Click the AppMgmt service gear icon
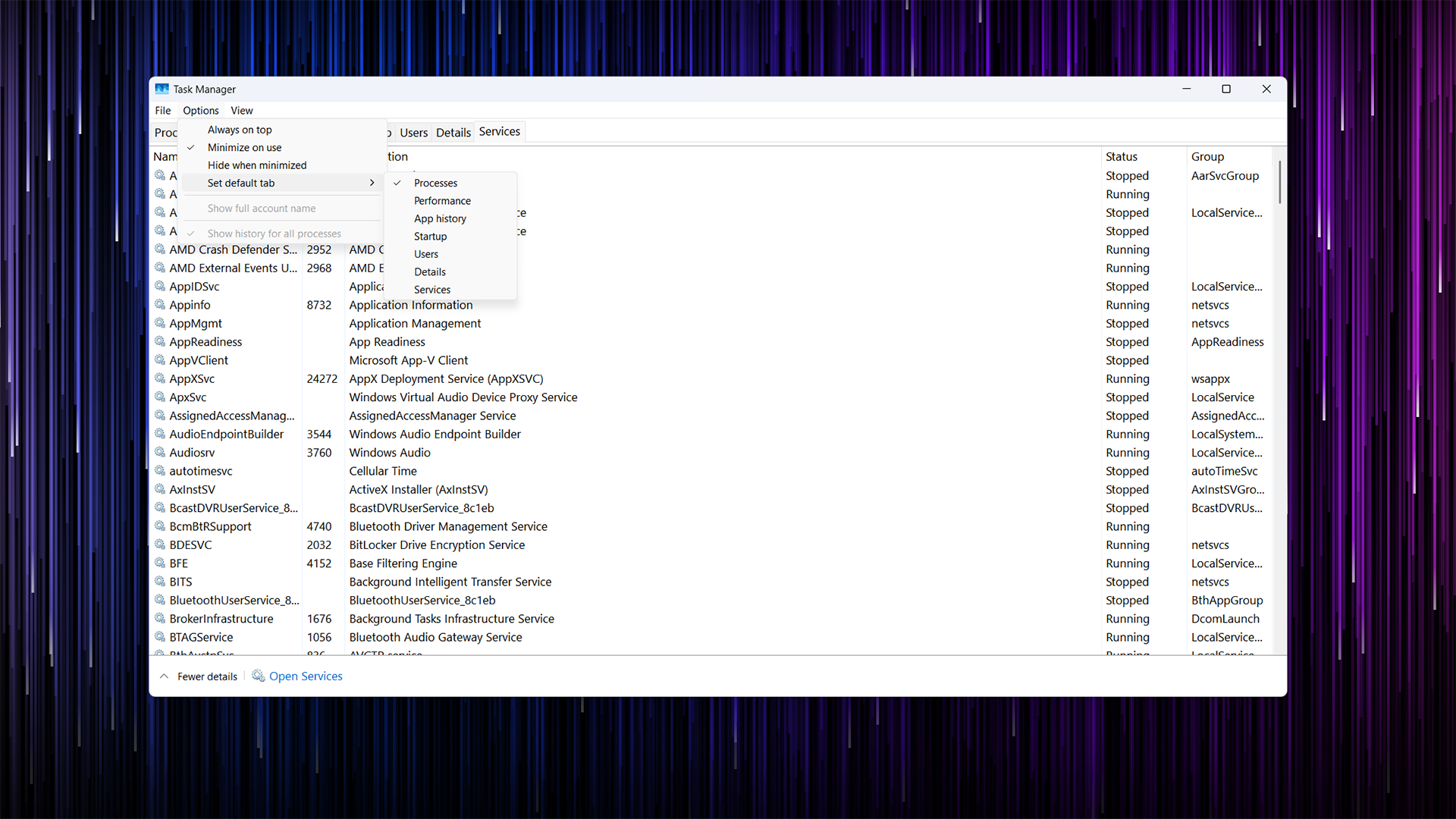 pos(160,322)
